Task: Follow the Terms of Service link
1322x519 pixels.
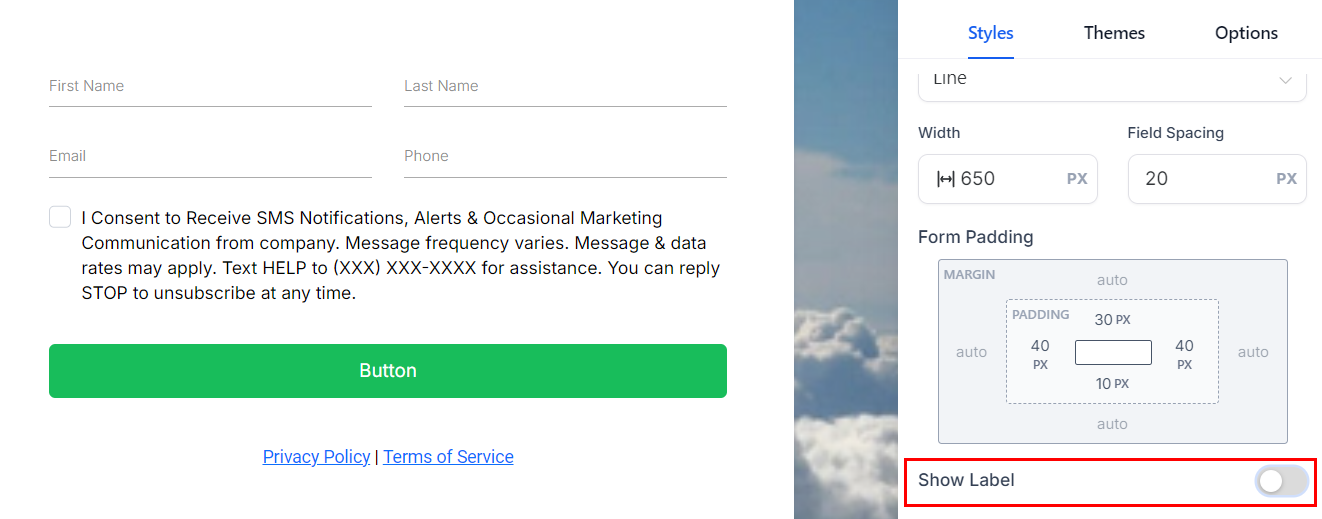Action: click(448, 457)
